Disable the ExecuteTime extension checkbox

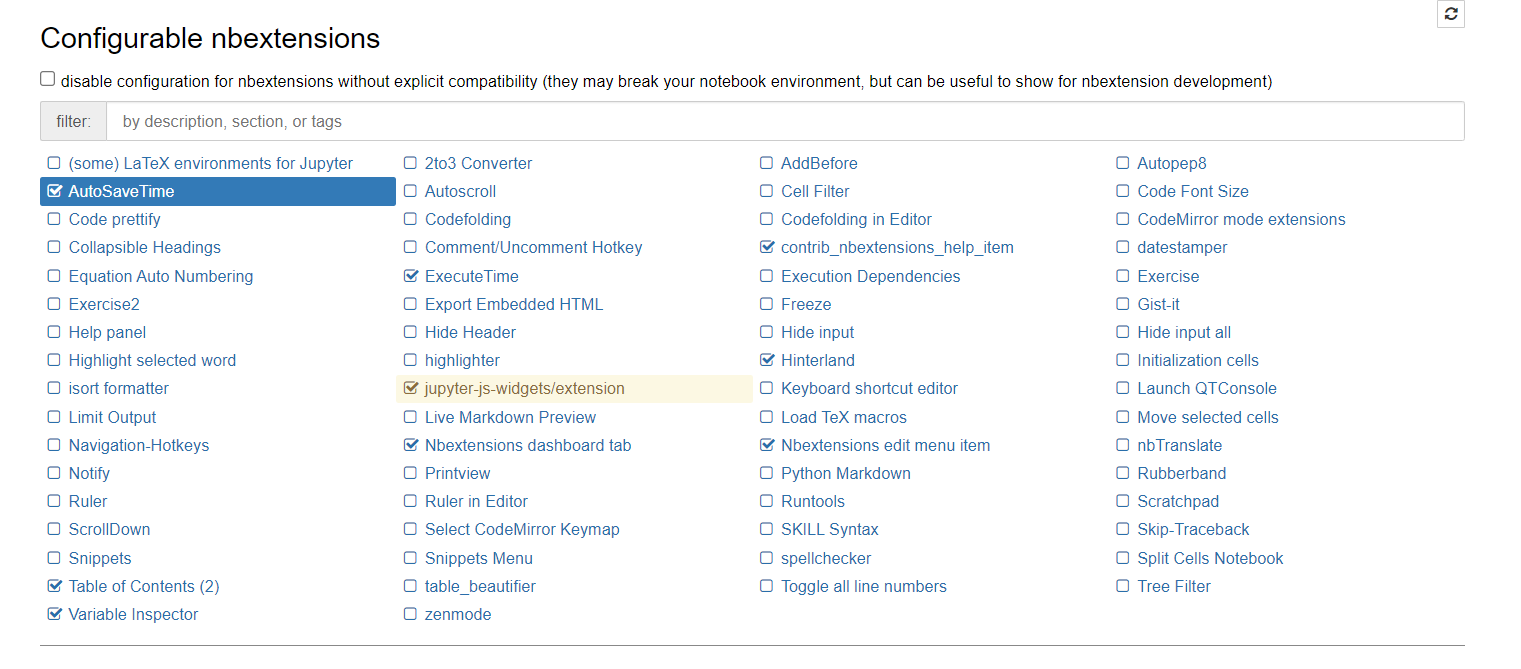(411, 276)
